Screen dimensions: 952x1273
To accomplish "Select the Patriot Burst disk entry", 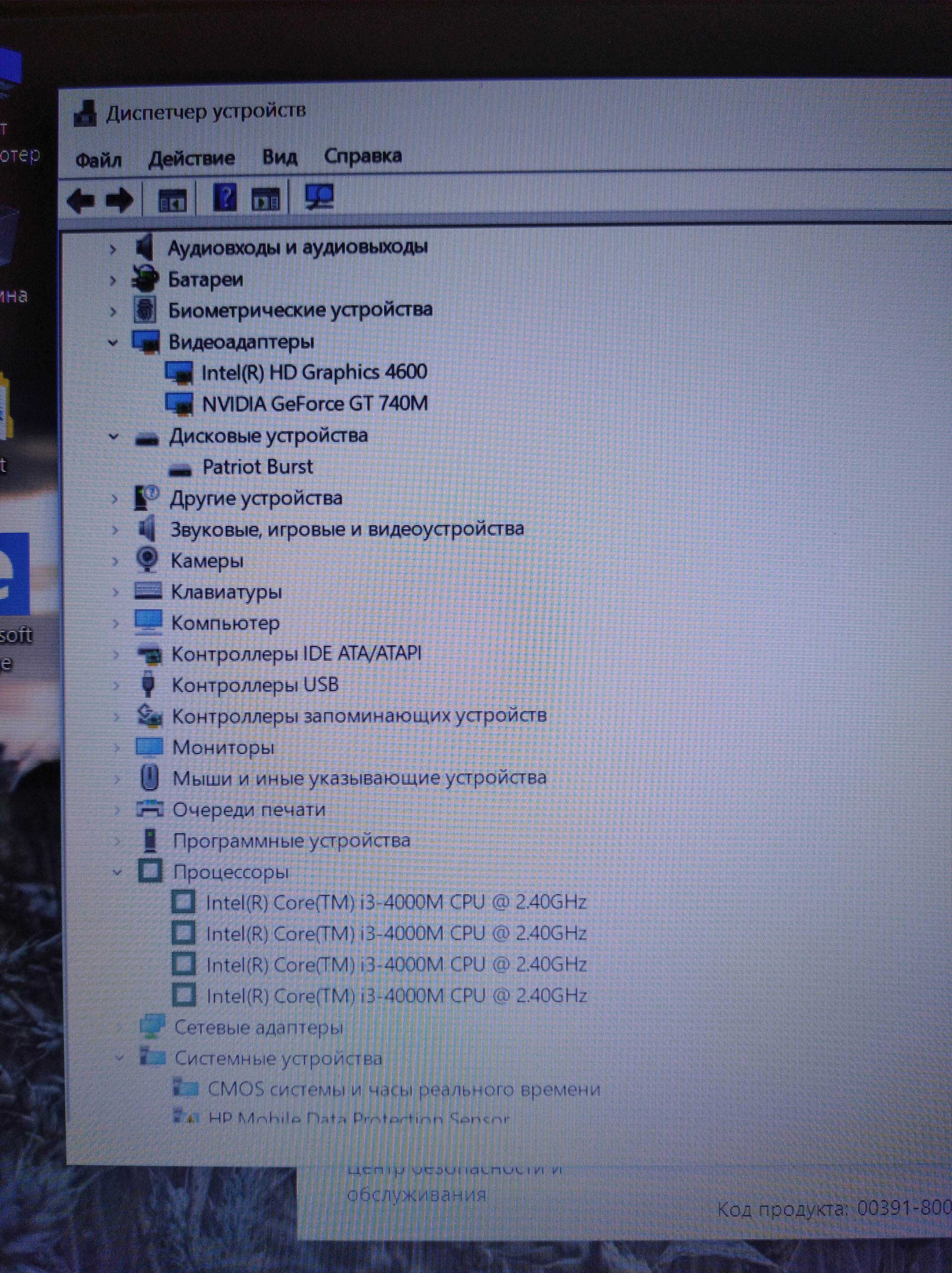I will (x=258, y=467).
